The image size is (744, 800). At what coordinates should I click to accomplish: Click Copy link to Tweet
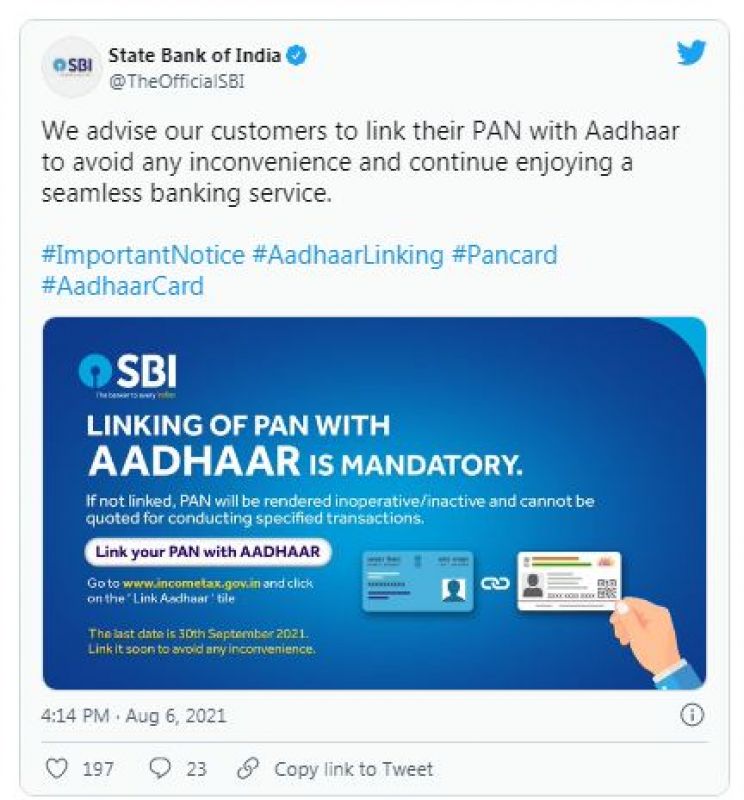(x=353, y=768)
